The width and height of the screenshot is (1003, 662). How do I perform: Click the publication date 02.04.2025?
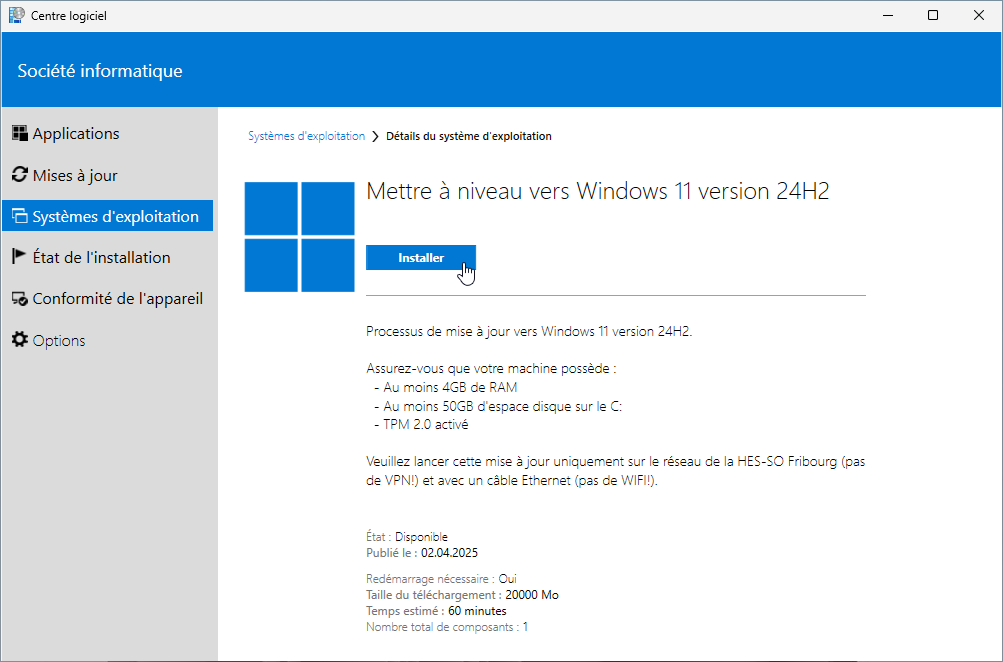coord(449,553)
